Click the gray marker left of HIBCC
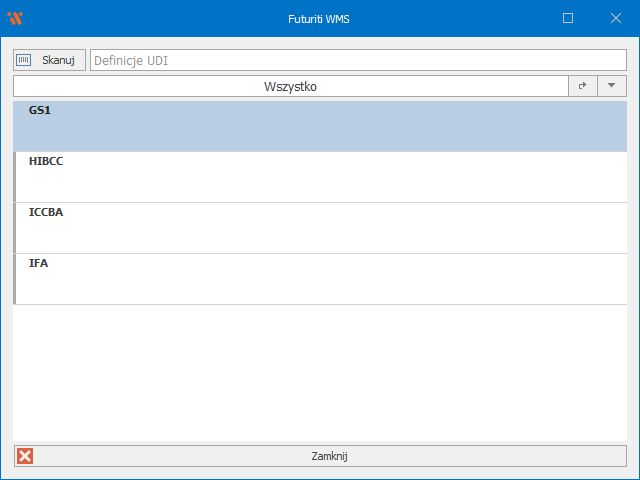Viewport: 640px width, 480px height. pos(15,177)
